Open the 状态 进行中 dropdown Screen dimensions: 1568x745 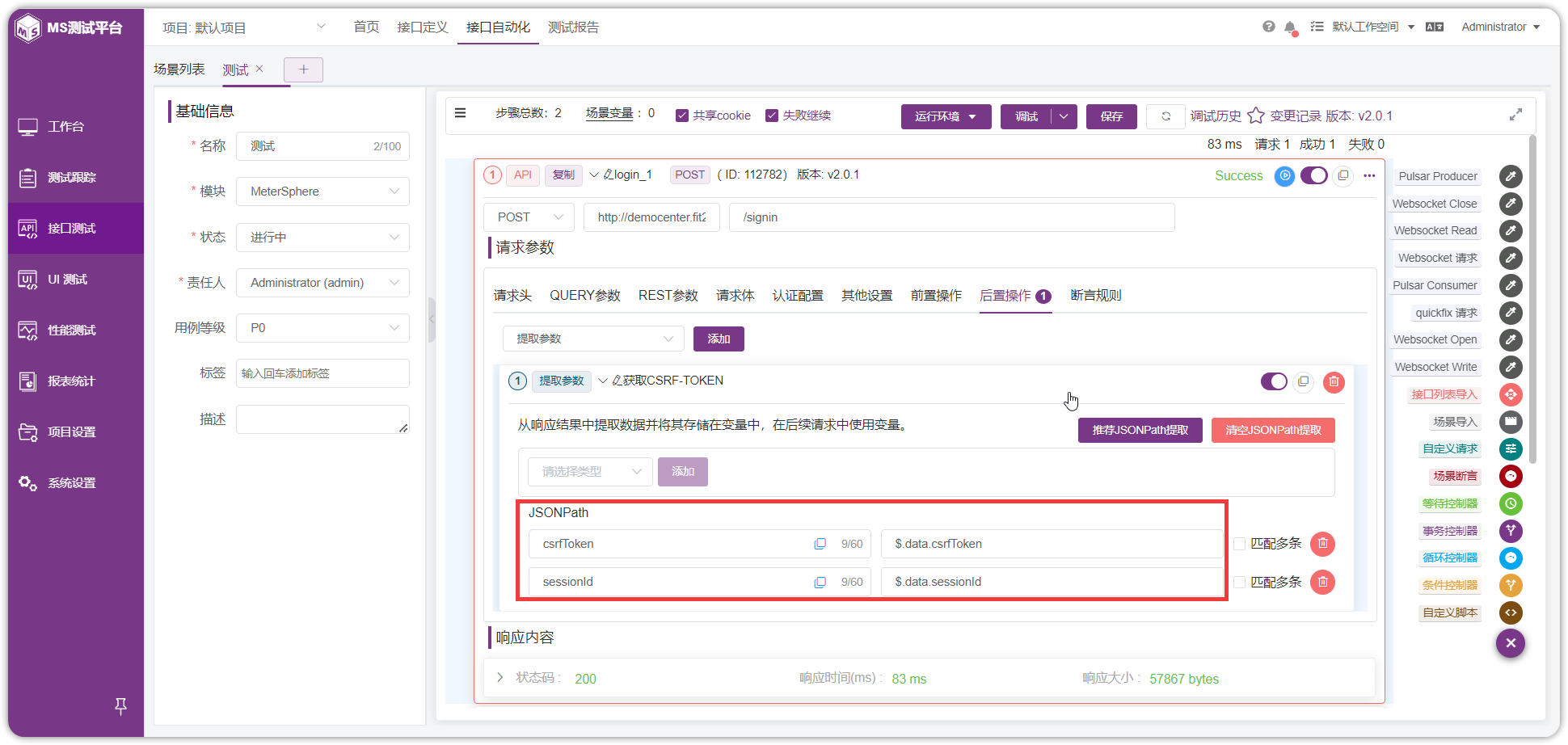pos(322,238)
